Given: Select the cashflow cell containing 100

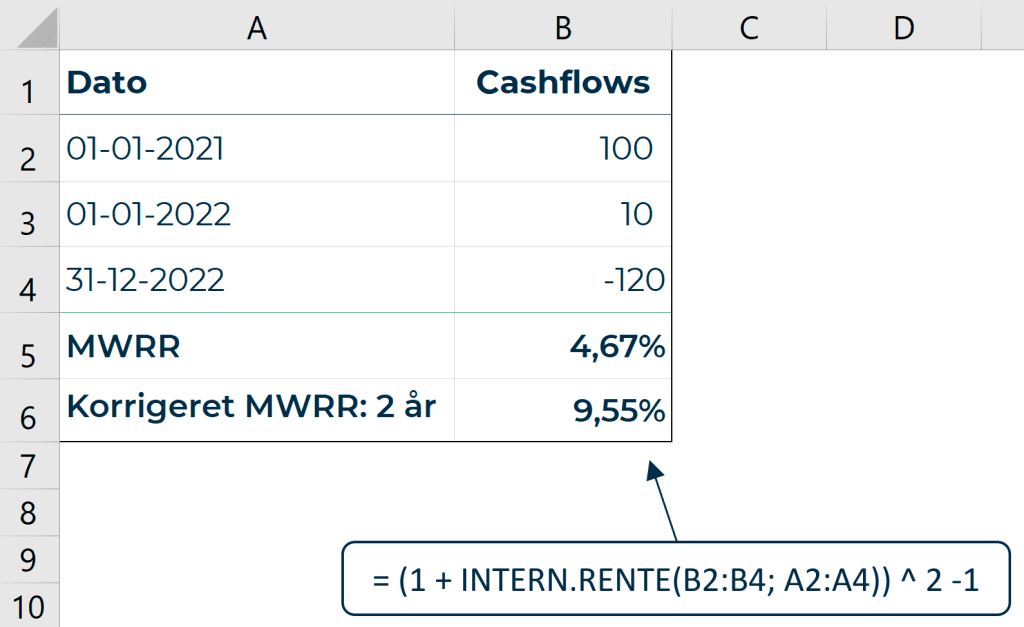Looking at the screenshot, I should [563, 148].
